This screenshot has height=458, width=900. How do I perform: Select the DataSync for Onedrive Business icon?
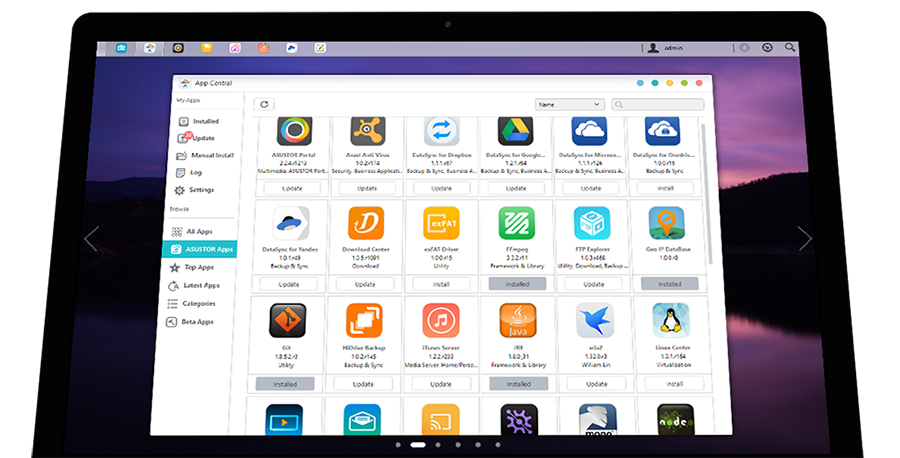click(662, 131)
